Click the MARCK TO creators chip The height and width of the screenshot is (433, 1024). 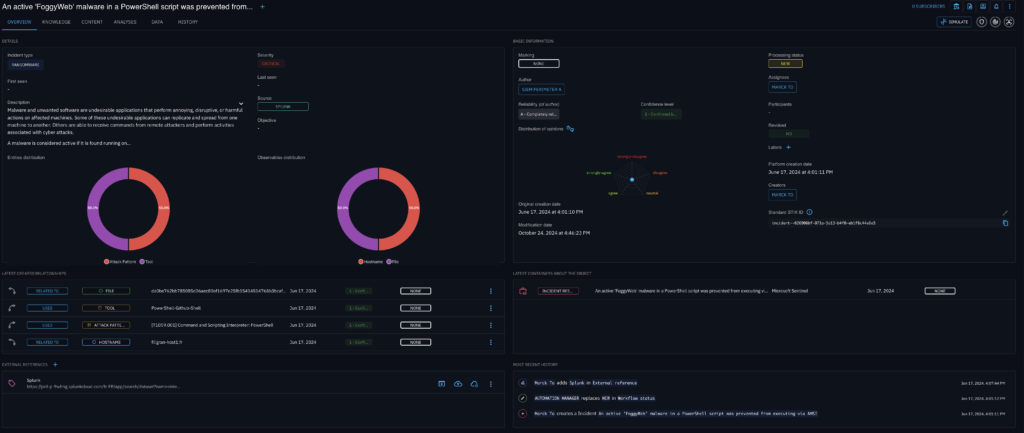tap(782, 195)
